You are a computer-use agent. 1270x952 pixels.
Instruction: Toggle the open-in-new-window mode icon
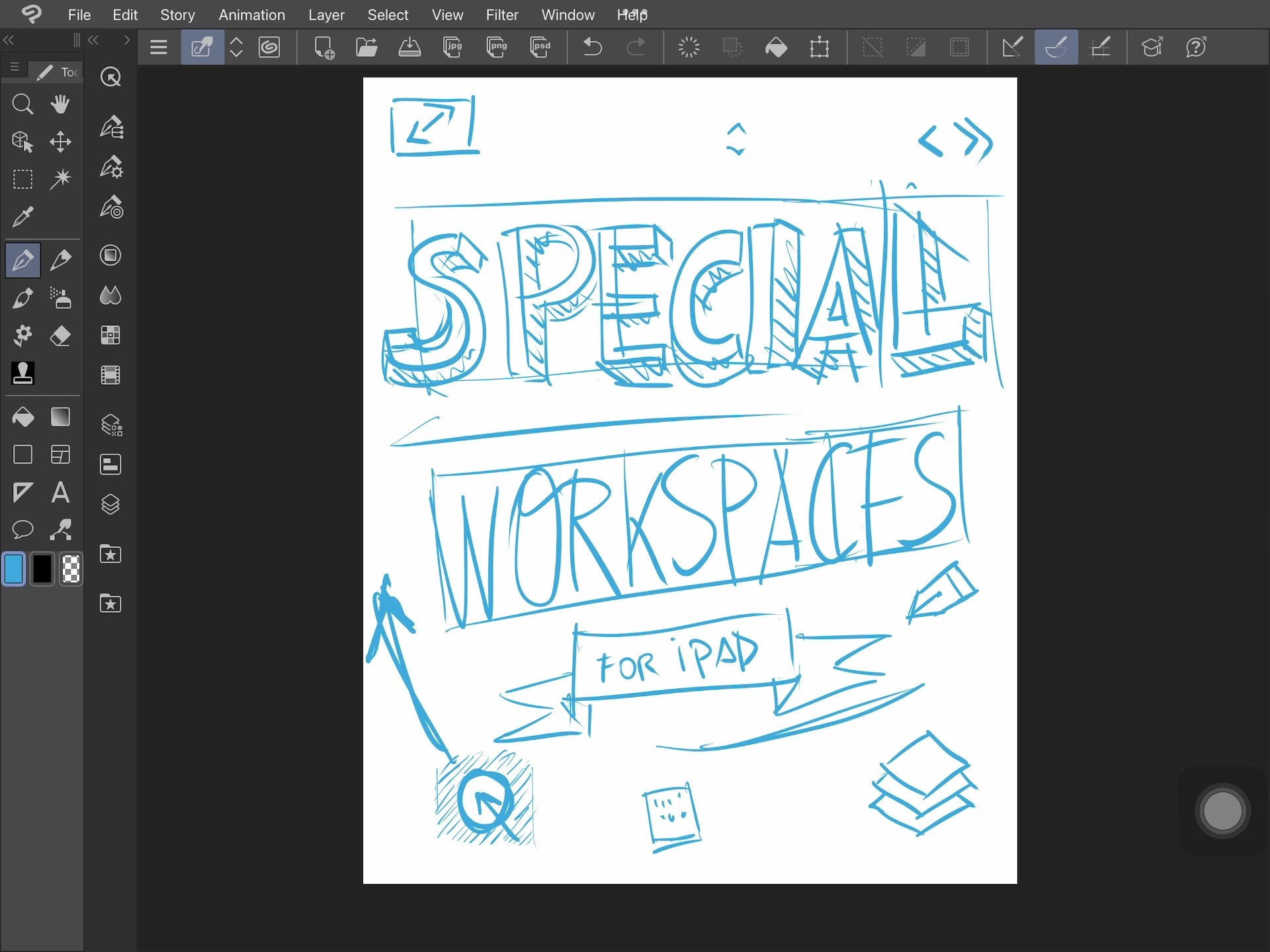(202, 47)
